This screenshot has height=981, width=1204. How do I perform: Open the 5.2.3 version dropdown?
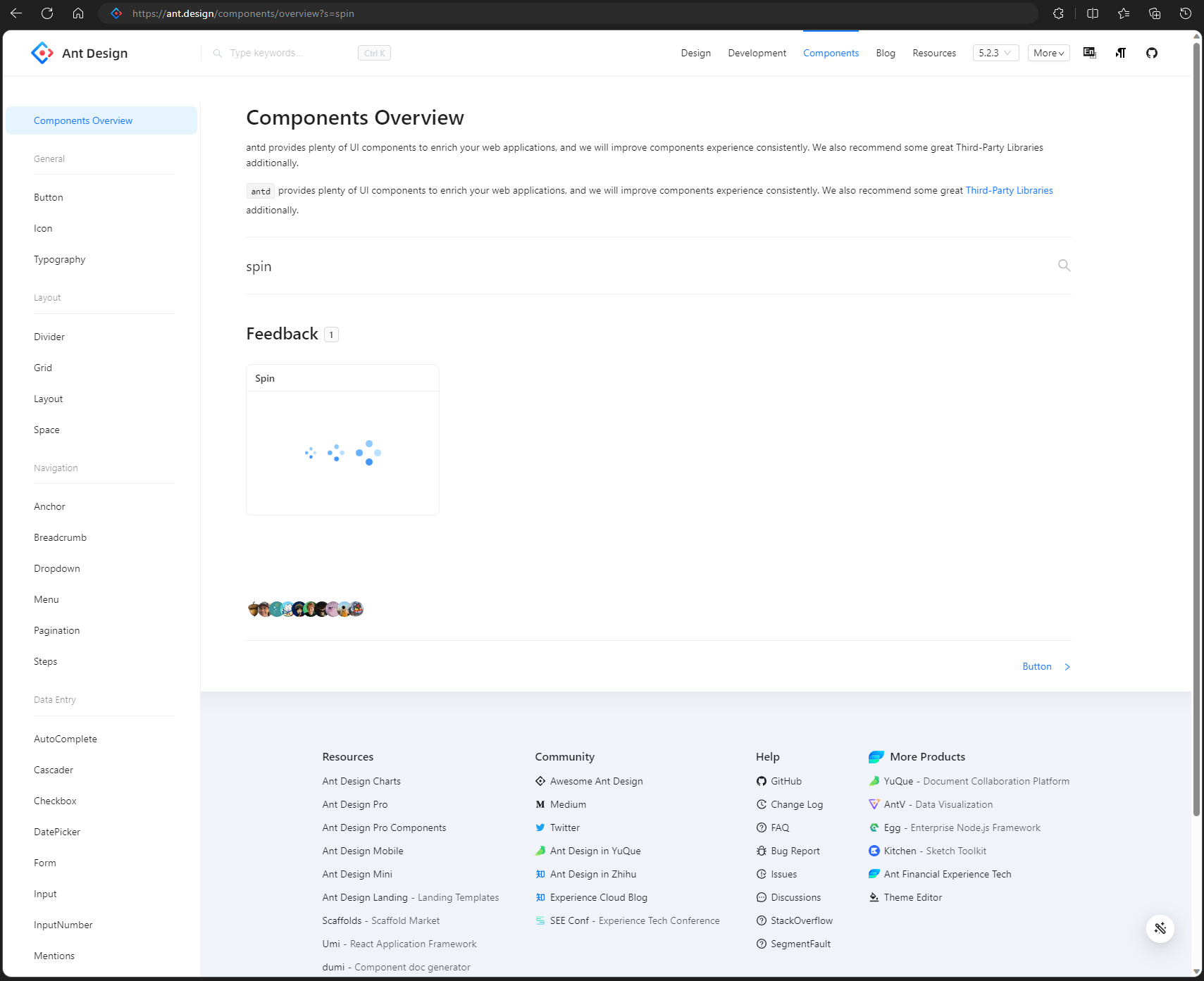pyautogui.click(x=995, y=53)
